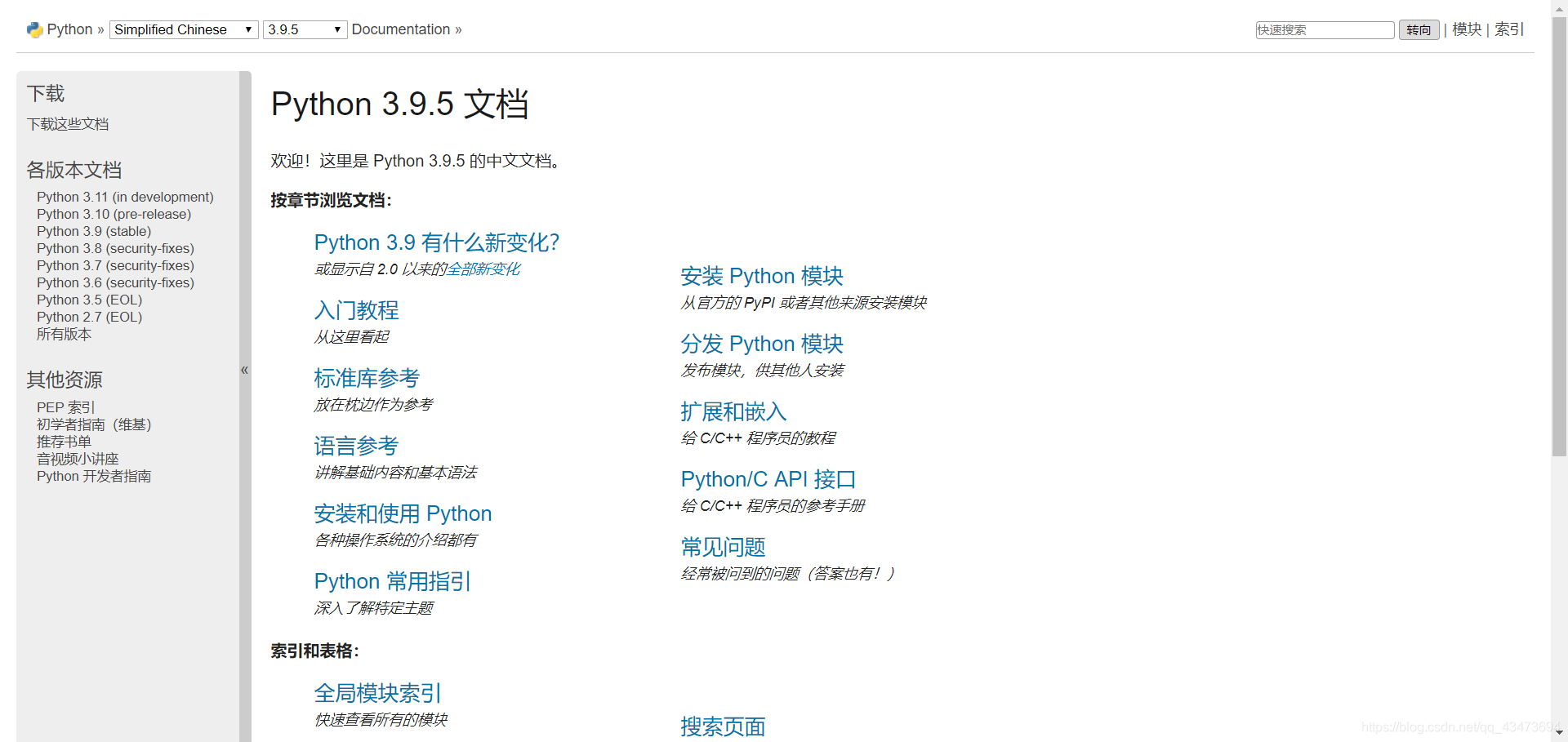The image size is (1568, 742).
Task: Open Python 3.11 (in development) docs
Action: 125,197
